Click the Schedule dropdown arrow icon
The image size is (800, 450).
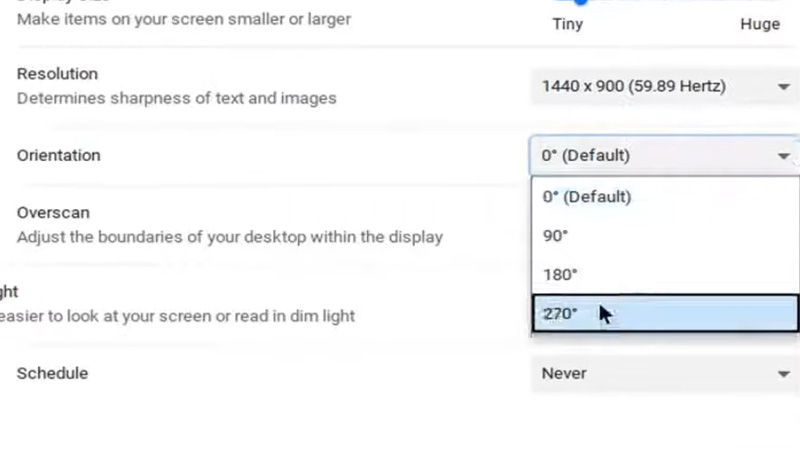(x=784, y=374)
